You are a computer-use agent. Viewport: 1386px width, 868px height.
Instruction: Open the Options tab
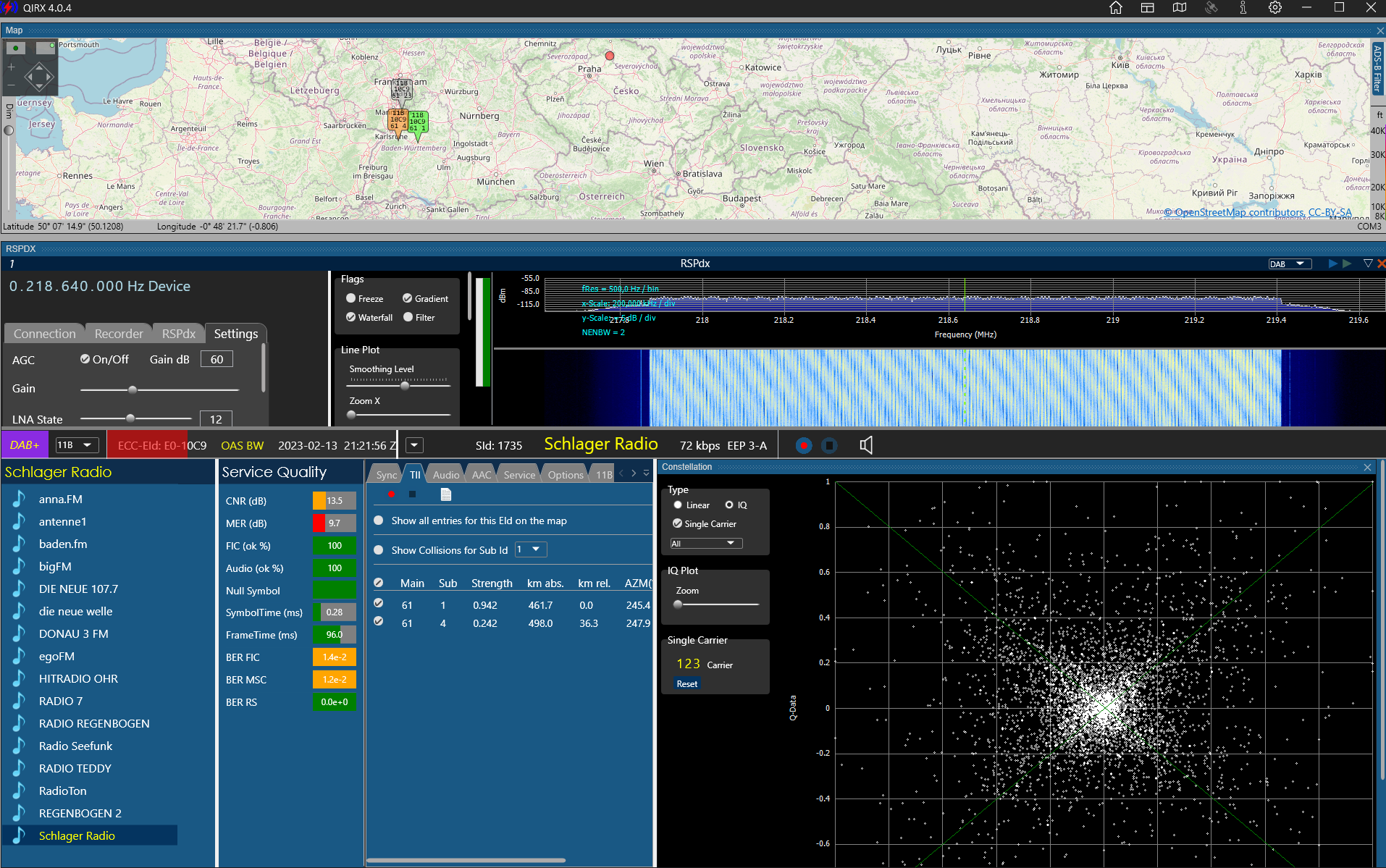(566, 475)
